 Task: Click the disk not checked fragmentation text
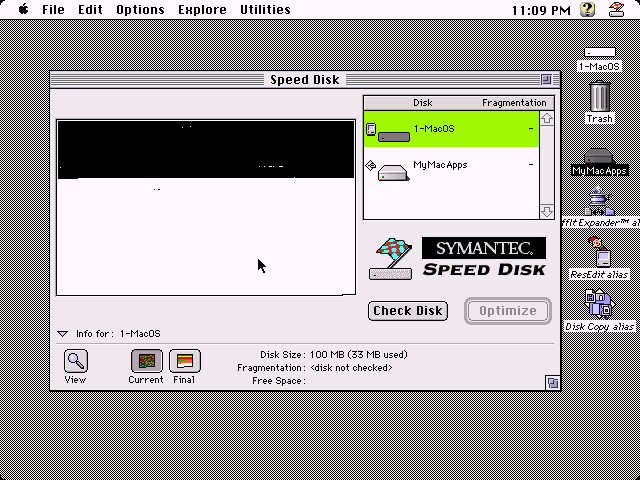[x=351, y=368]
